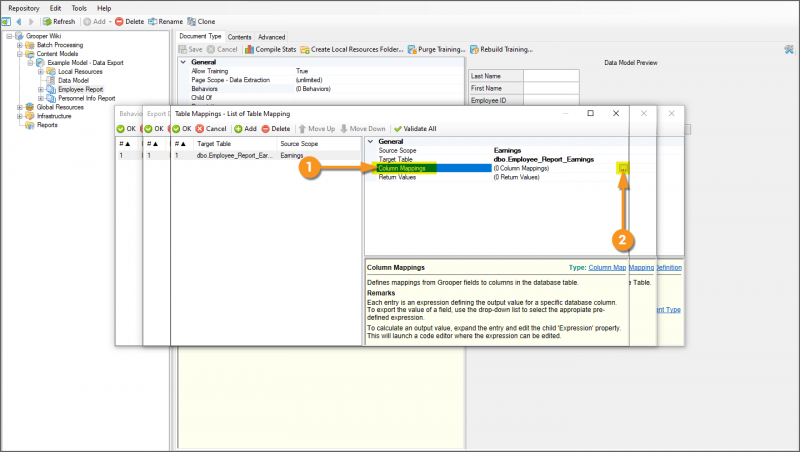
Task: Expand the Global Resources node
Action: (20, 107)
